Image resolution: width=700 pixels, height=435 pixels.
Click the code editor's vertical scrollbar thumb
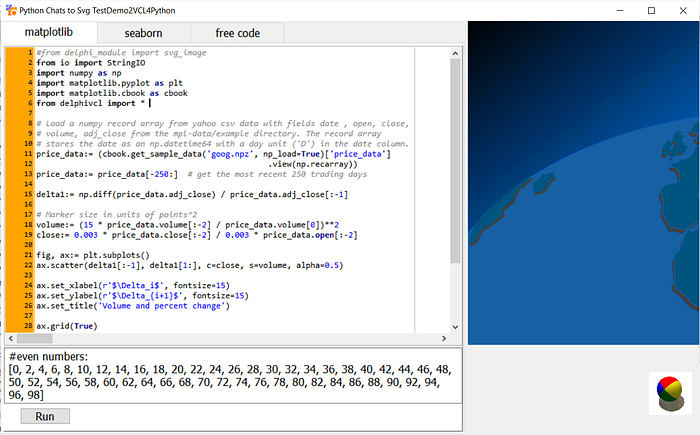click(x=455, y=161)
